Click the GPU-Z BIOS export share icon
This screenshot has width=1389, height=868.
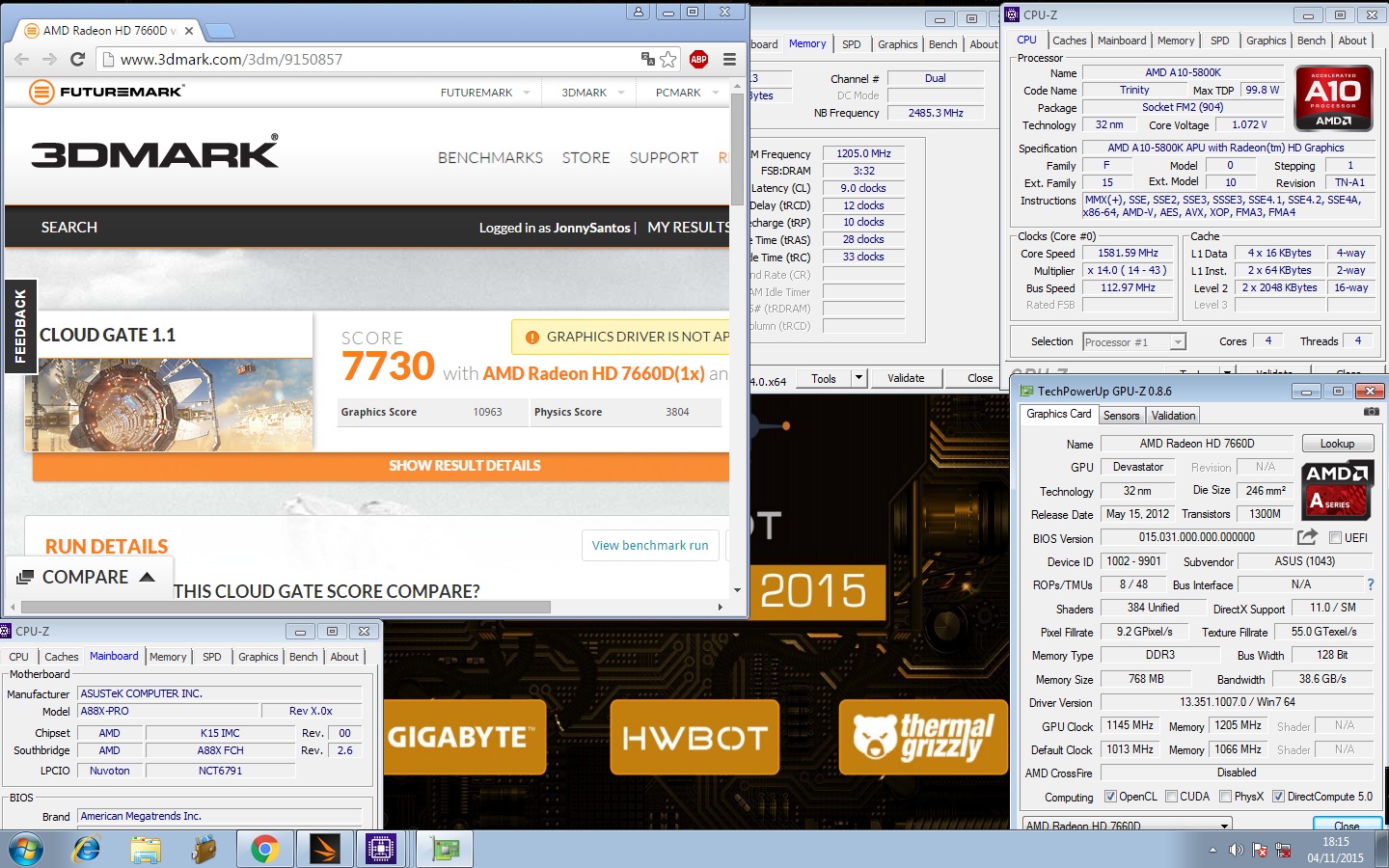click(x=1307, y=537)
